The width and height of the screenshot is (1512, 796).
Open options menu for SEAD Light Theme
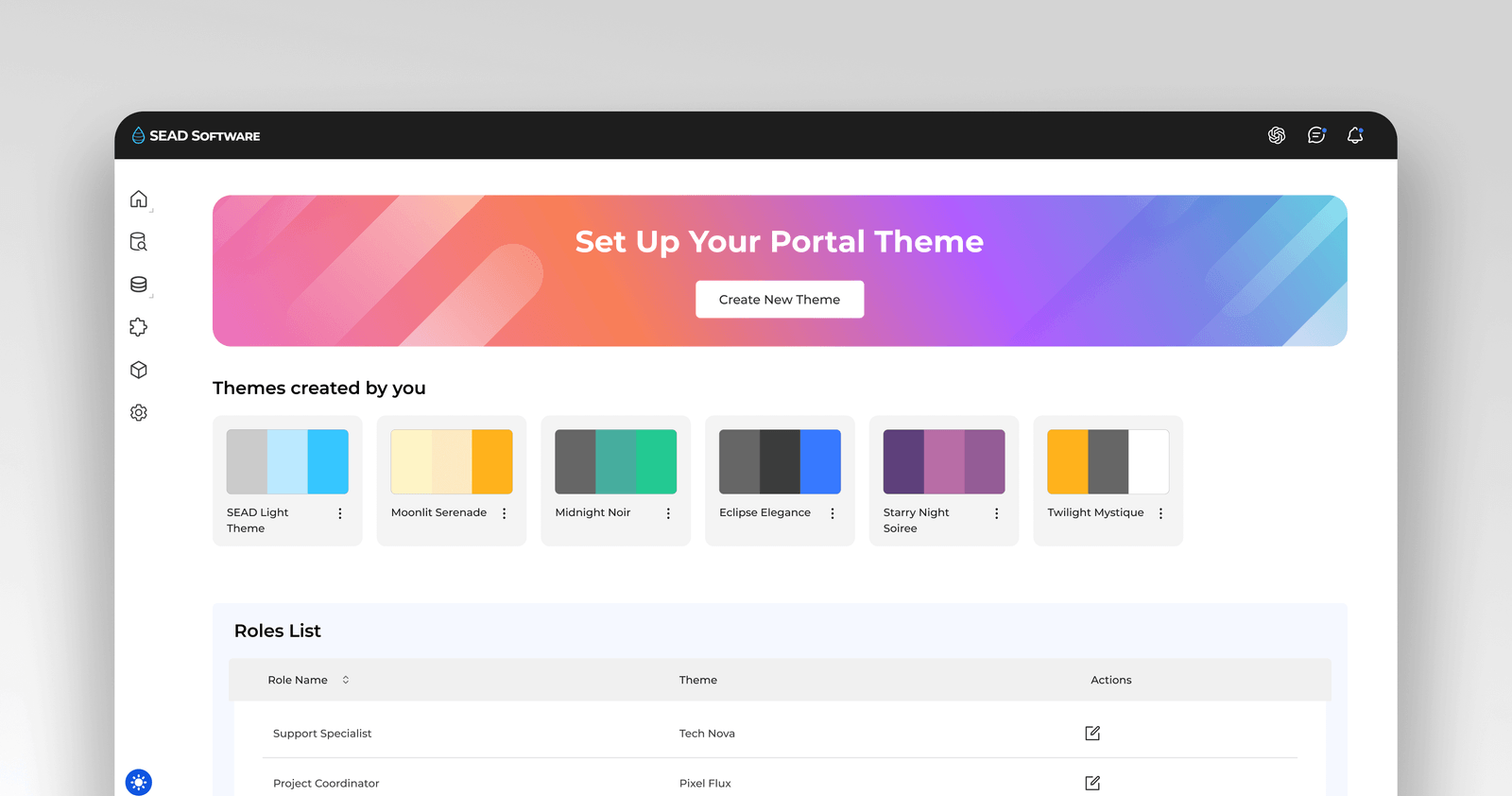(x=340, y=513)
